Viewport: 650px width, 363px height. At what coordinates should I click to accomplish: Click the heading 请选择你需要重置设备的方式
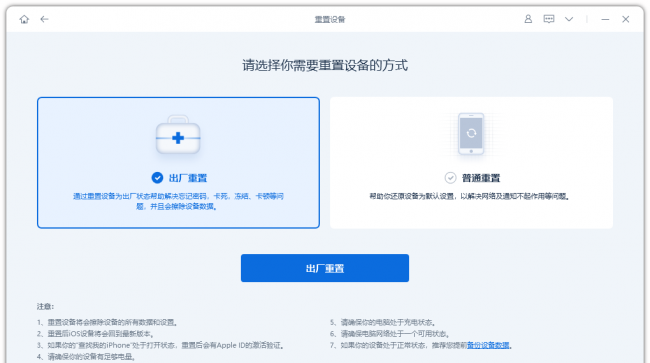325,65
